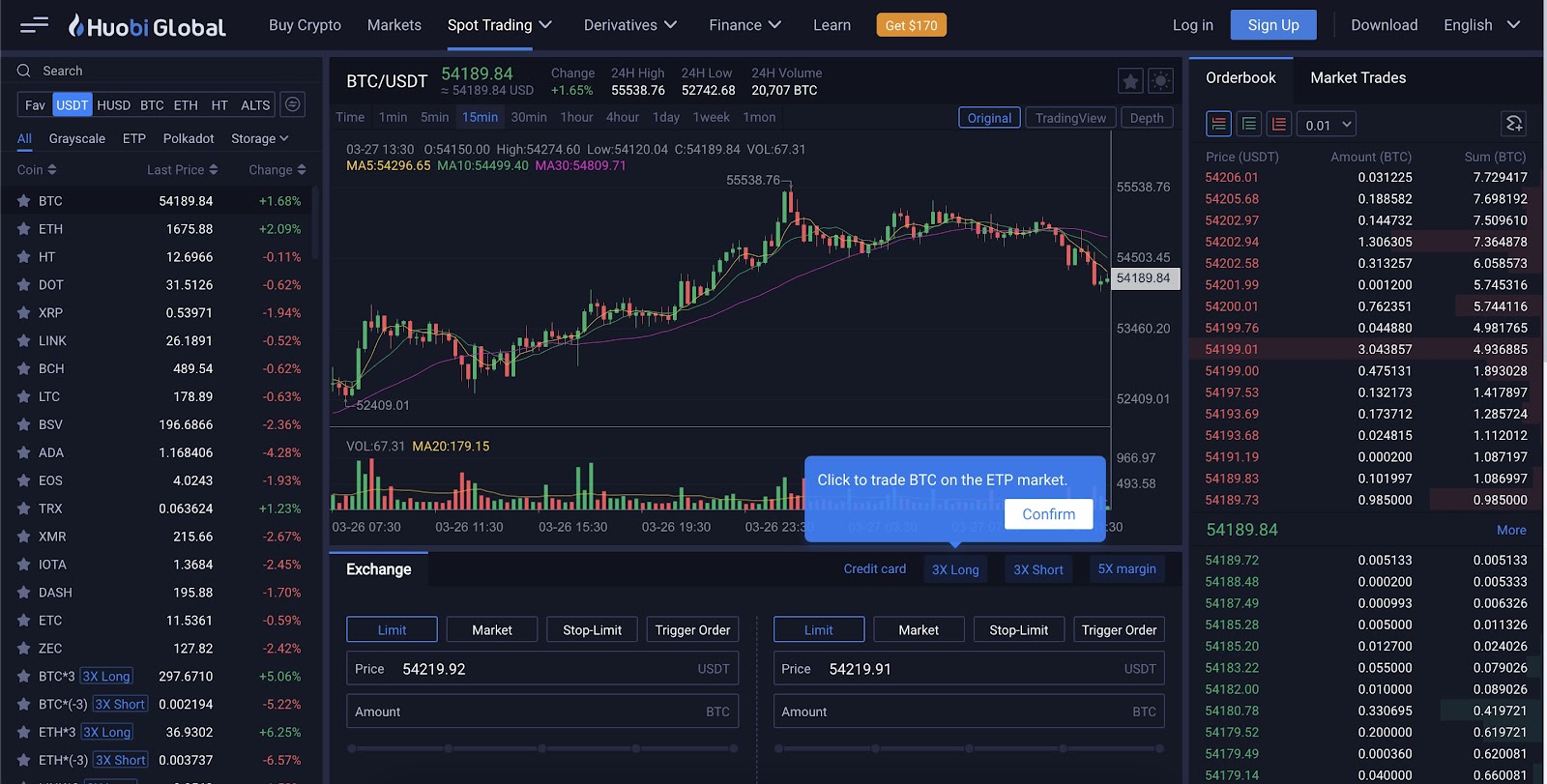Expand the Storage filter dropdown
The height and width of the screenshot is (784, 1547).
click(x=260, y=139)
